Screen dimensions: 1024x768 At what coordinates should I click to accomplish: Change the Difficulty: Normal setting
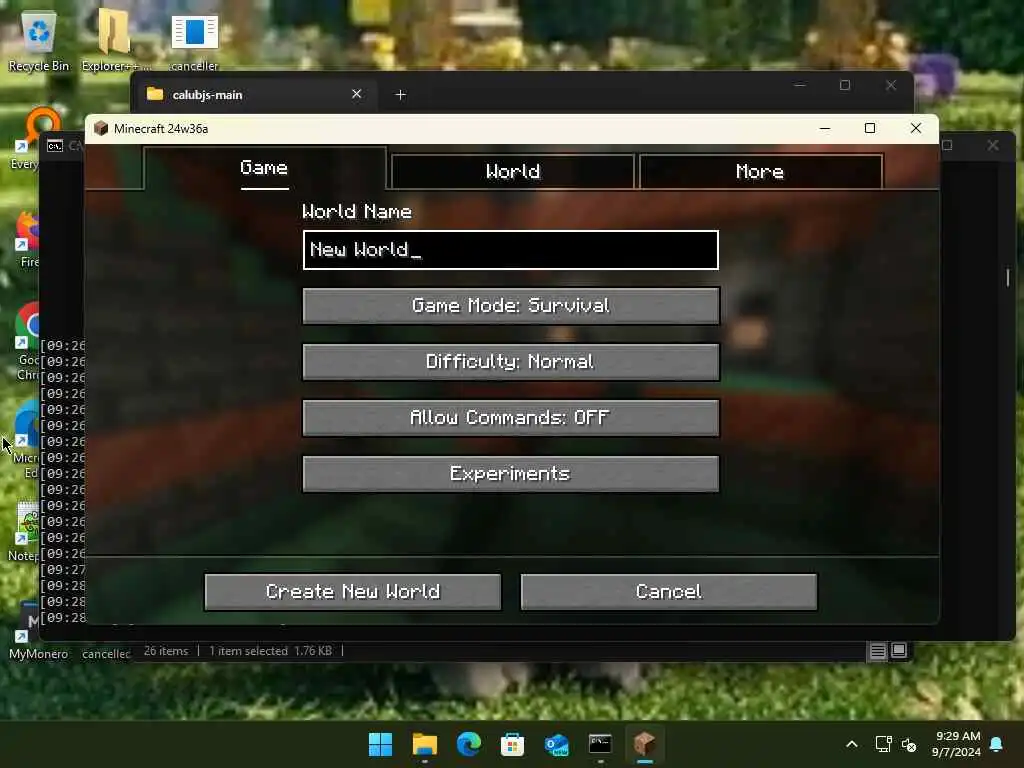[x=511, y=362]
